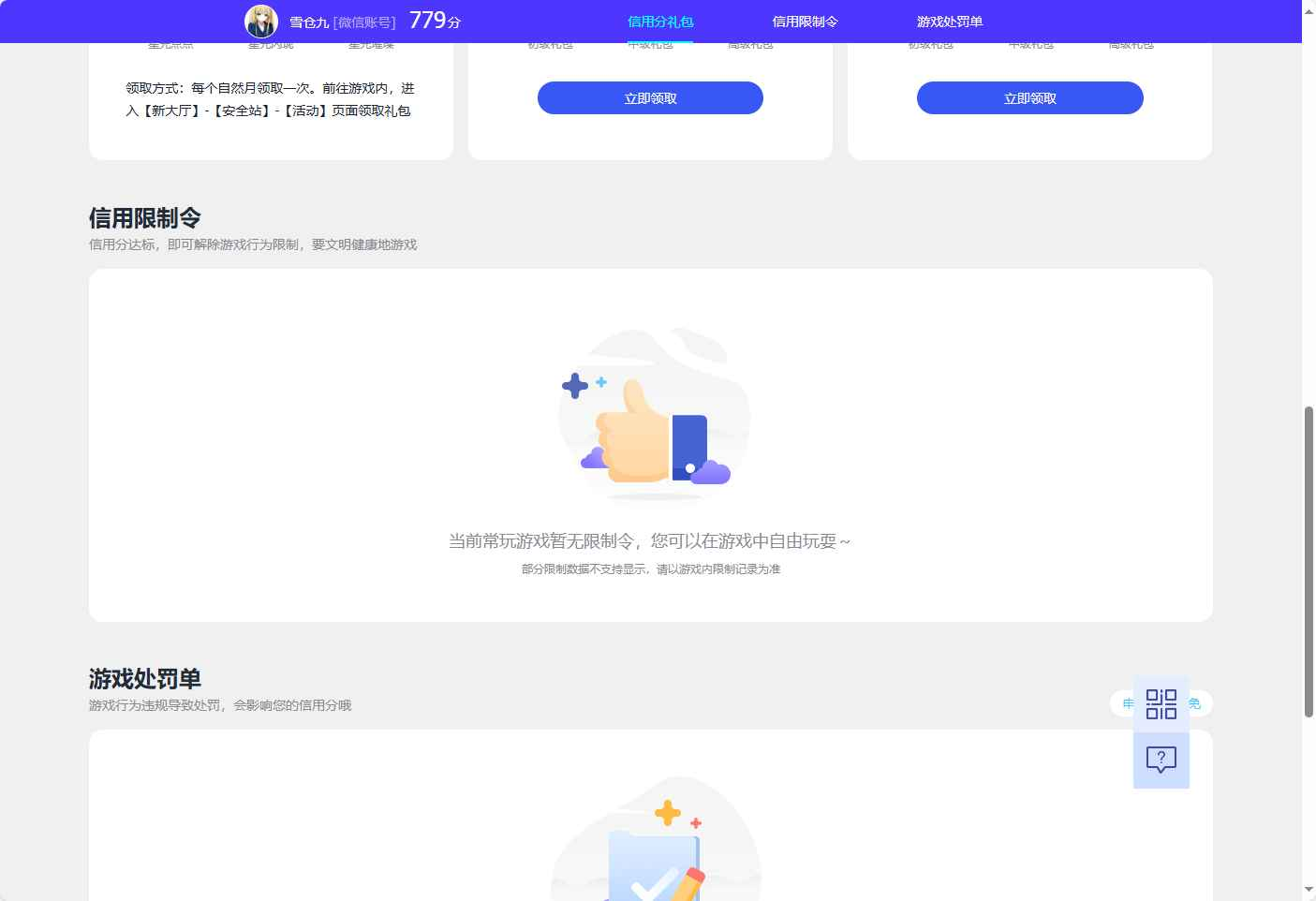Open the QR code panel
This screenshot has width=1316, height=901.
[x=1161, y=703]
